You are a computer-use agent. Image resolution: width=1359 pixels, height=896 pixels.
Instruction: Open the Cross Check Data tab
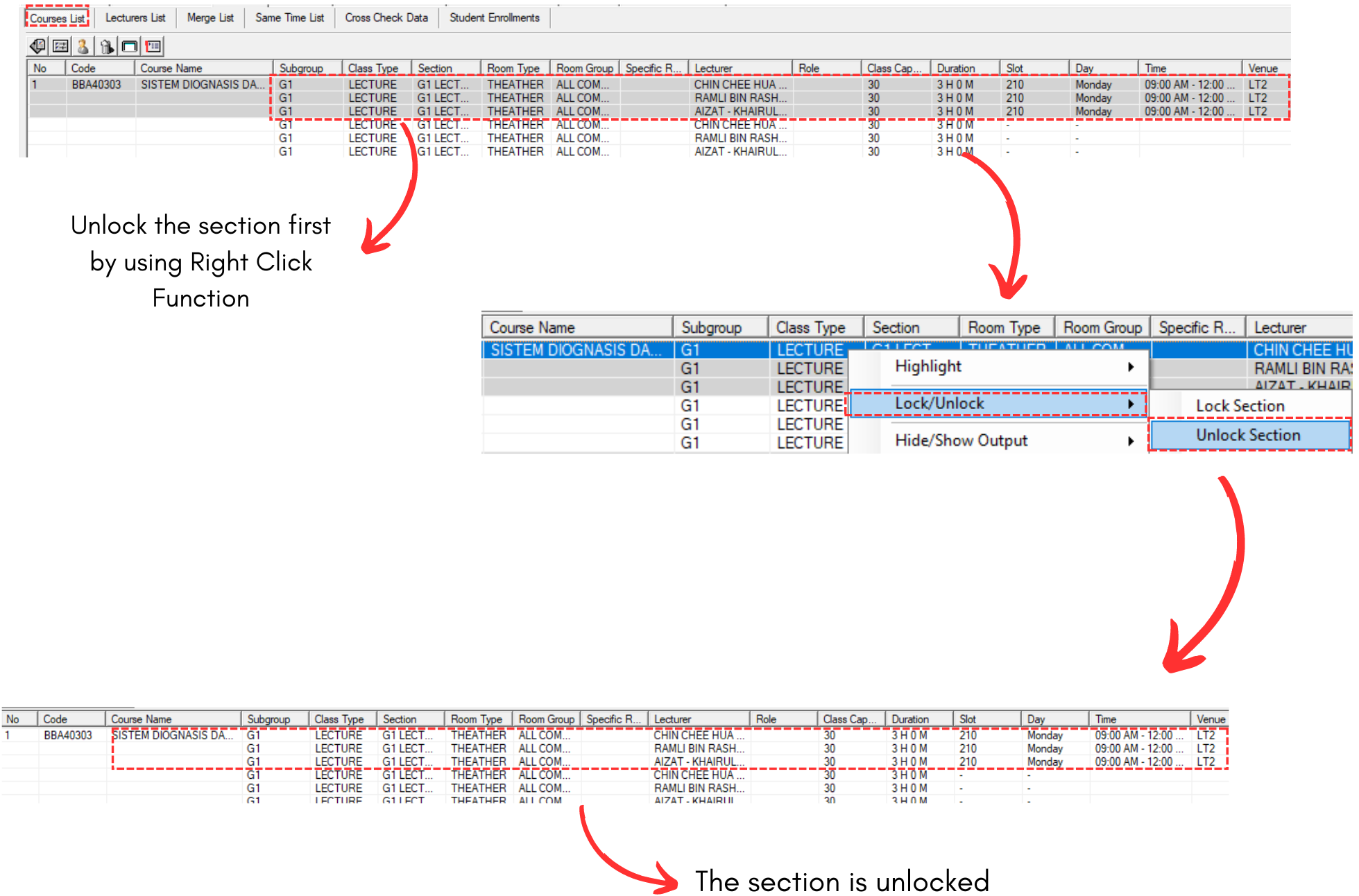click(386, 18)
